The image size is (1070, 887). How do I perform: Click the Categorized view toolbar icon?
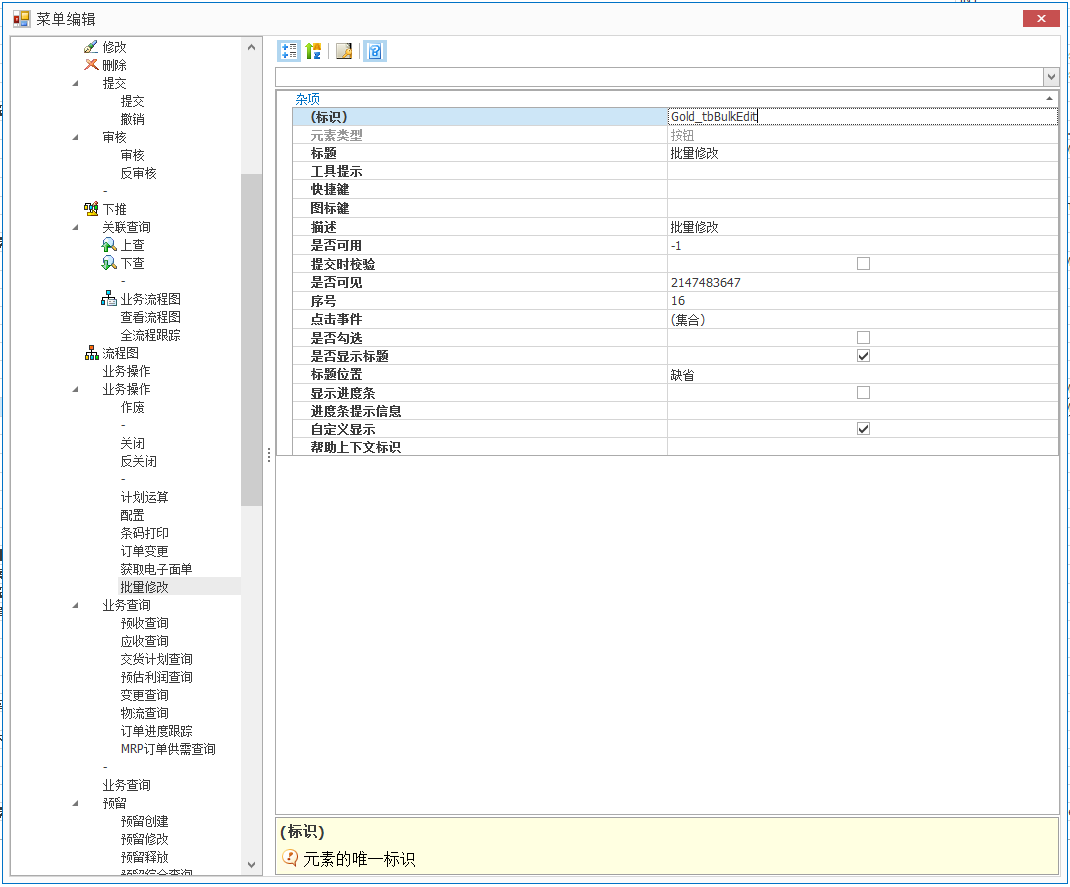click(x=289, y=51)
